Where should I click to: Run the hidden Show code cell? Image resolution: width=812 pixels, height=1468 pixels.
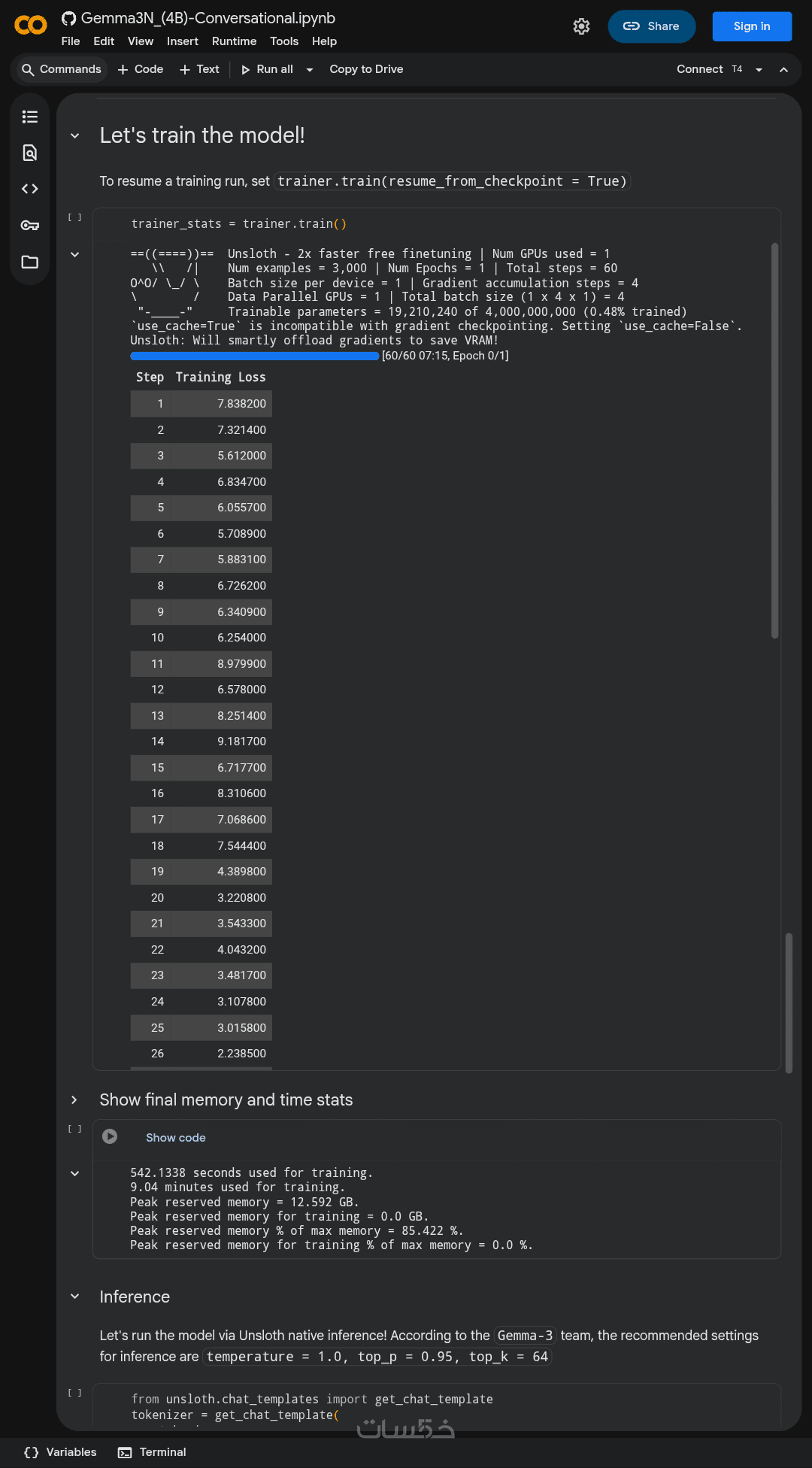pyautogui.click(x=110, y=1136)
